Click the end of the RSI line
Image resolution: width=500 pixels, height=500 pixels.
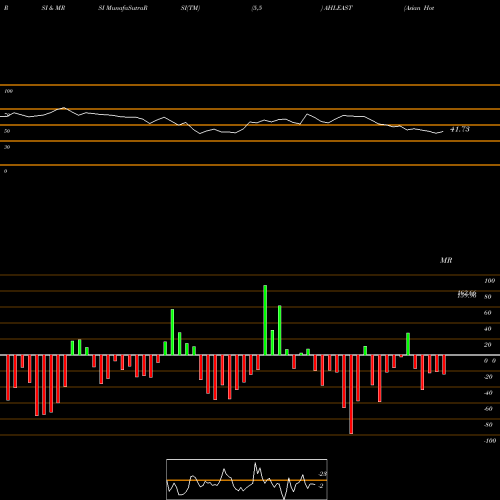click(x=443, y=132)
